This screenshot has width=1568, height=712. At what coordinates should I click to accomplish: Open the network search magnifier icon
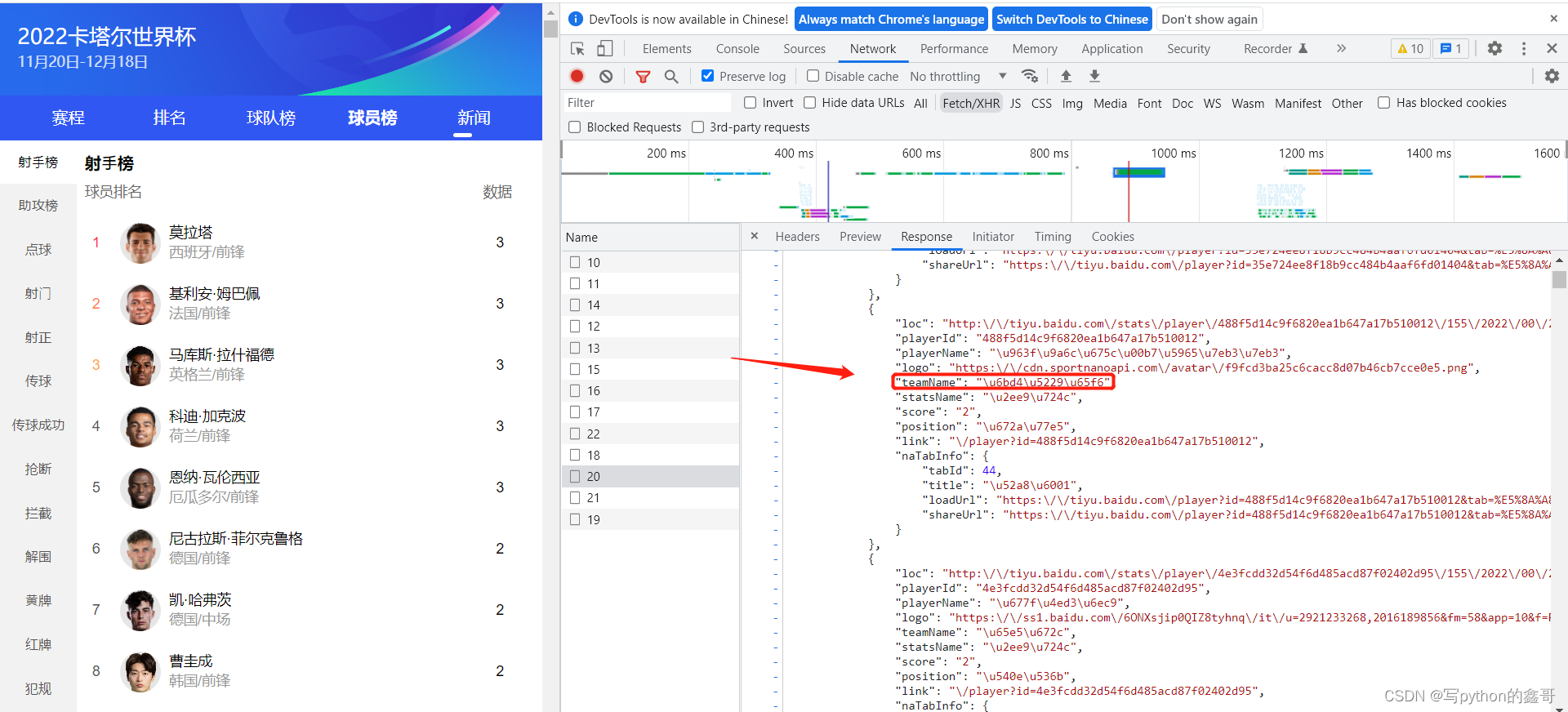671,76
